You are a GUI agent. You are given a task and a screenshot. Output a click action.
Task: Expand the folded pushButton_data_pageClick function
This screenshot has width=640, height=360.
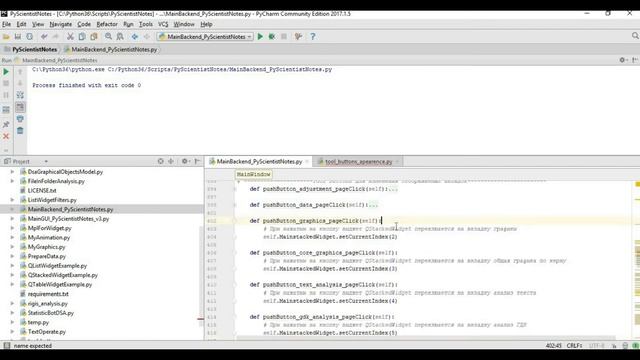point(373,205)
